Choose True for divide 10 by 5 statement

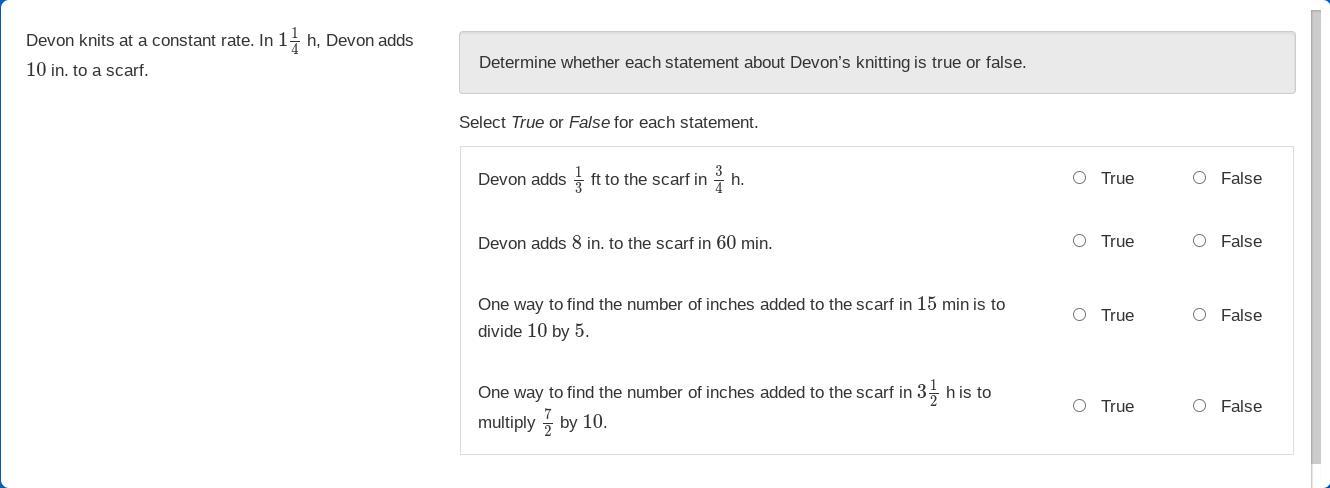pos(1079,315)
